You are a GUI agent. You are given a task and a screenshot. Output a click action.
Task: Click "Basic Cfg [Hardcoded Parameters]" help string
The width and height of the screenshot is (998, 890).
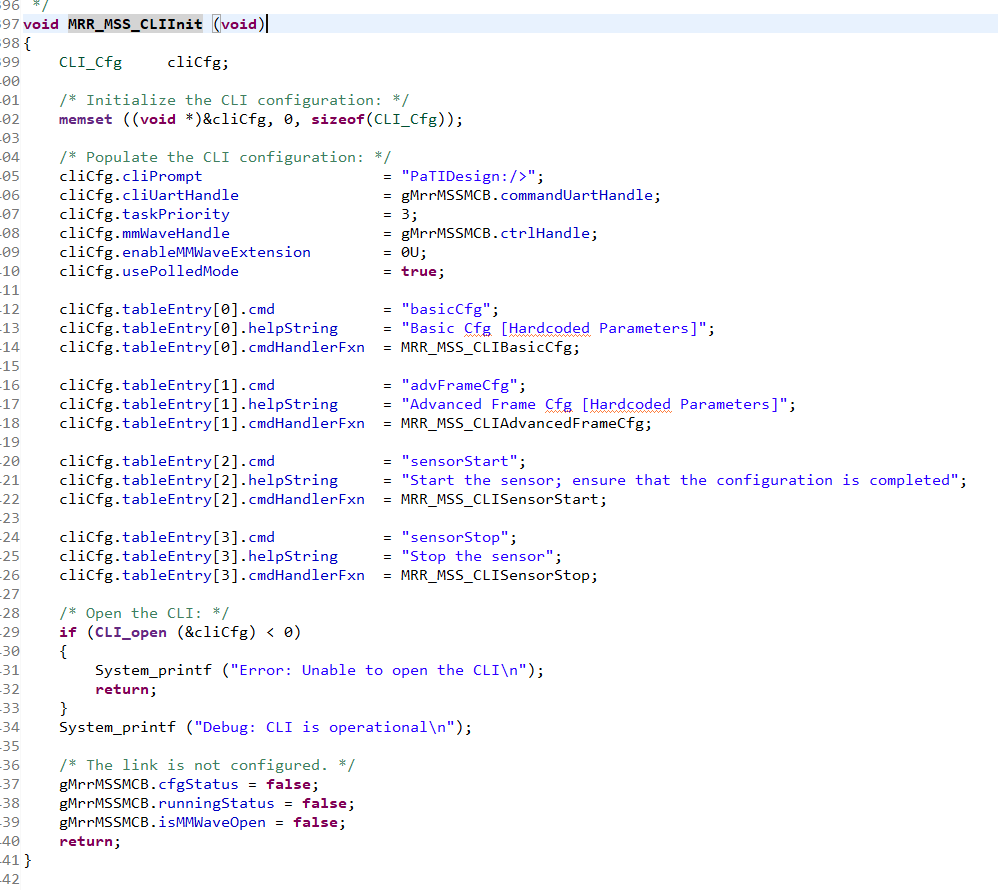click(554, 328)
